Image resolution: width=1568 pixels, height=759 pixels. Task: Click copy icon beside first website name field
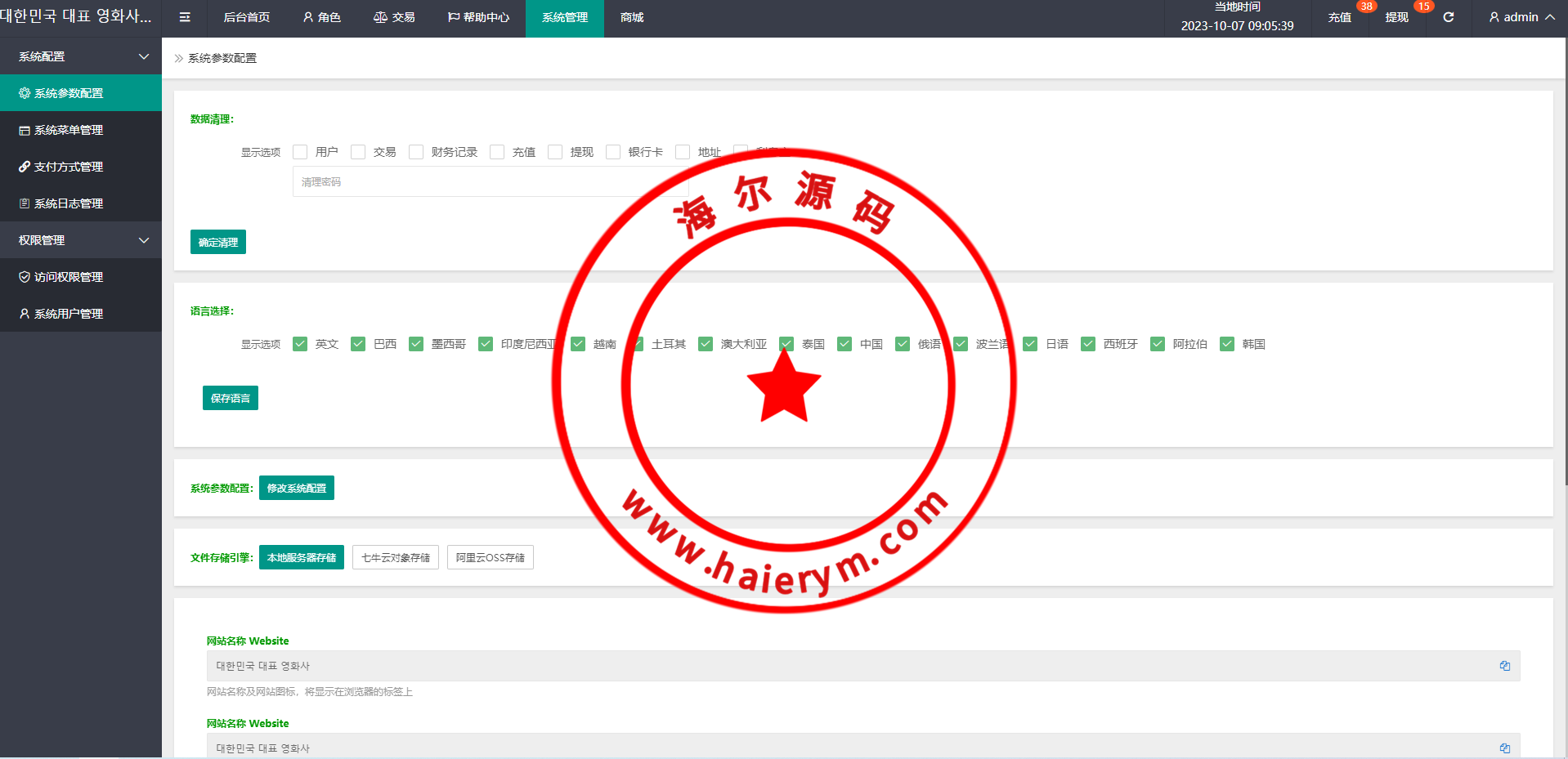point(1504,666)
